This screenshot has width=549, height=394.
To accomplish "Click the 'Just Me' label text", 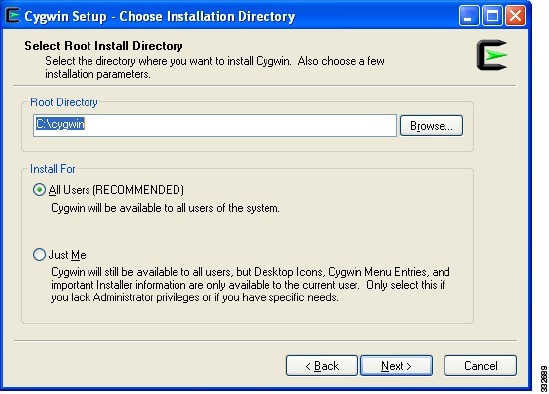I will (67, 255).
